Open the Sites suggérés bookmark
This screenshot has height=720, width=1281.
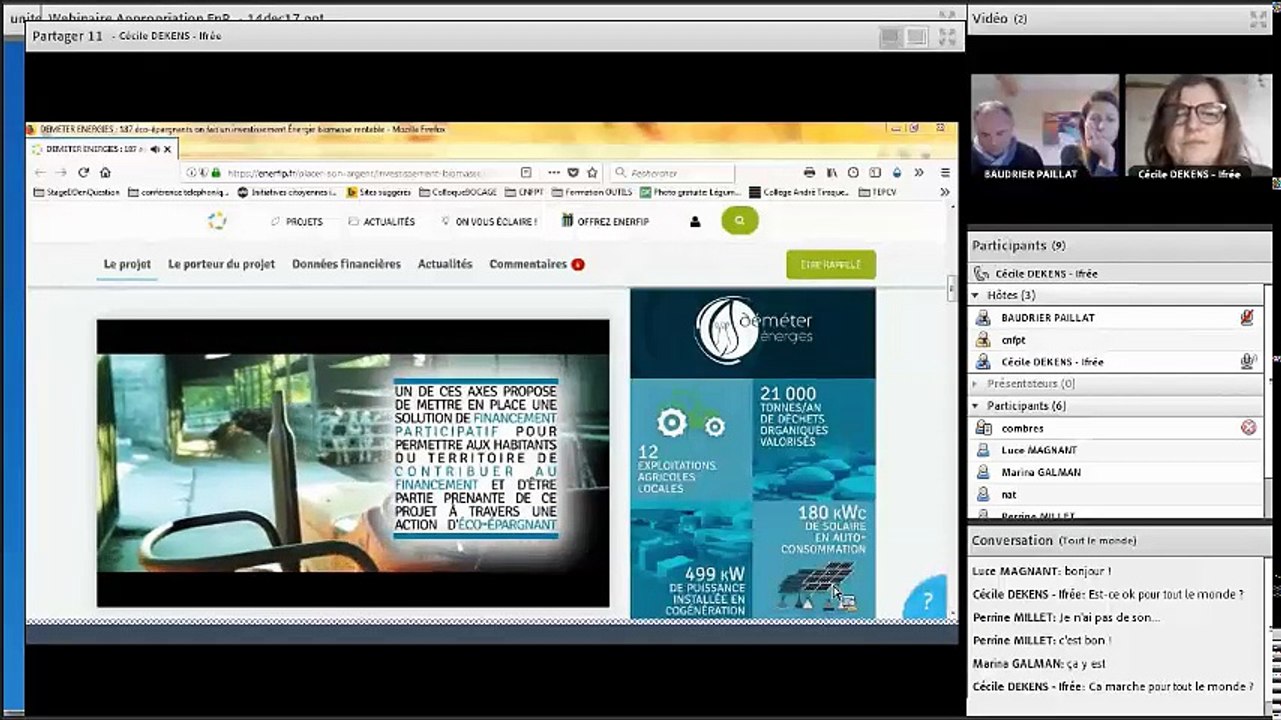[378, 192]
